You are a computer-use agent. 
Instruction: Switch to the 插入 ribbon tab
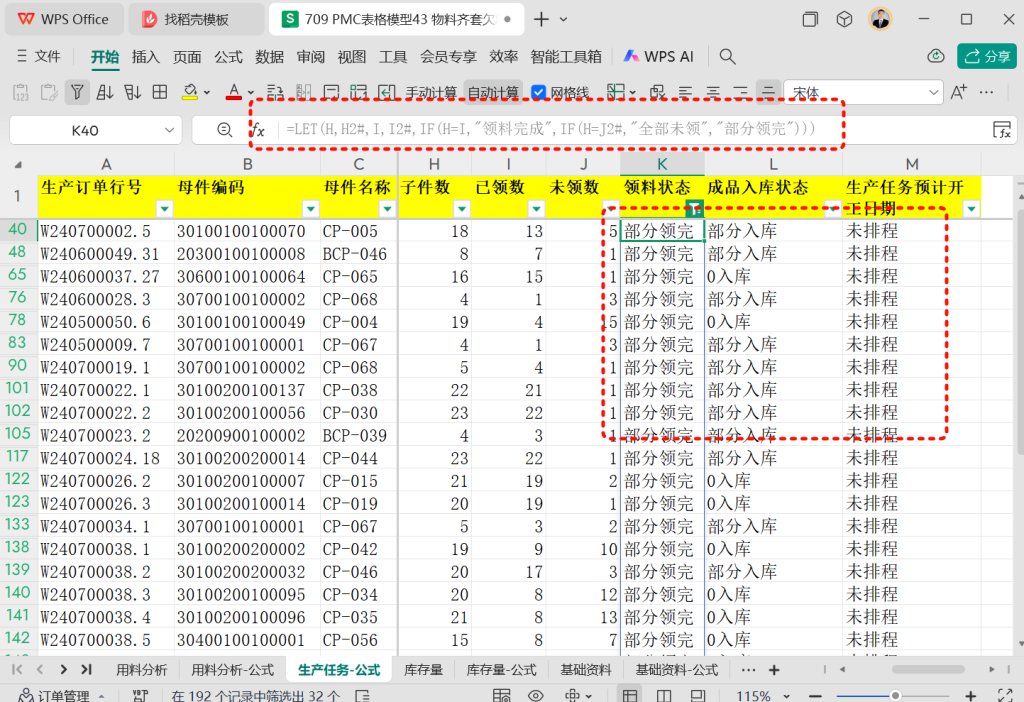(x=145, y=57)
